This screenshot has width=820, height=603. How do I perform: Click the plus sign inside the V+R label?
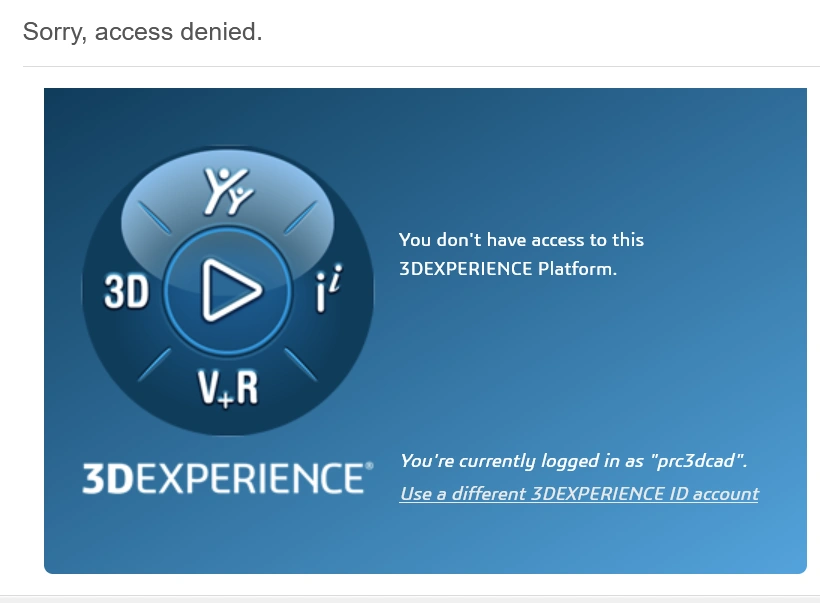pos(225,401)
